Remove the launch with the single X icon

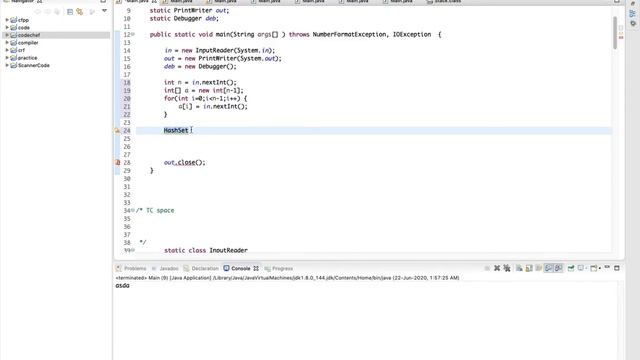coord(497,268)
